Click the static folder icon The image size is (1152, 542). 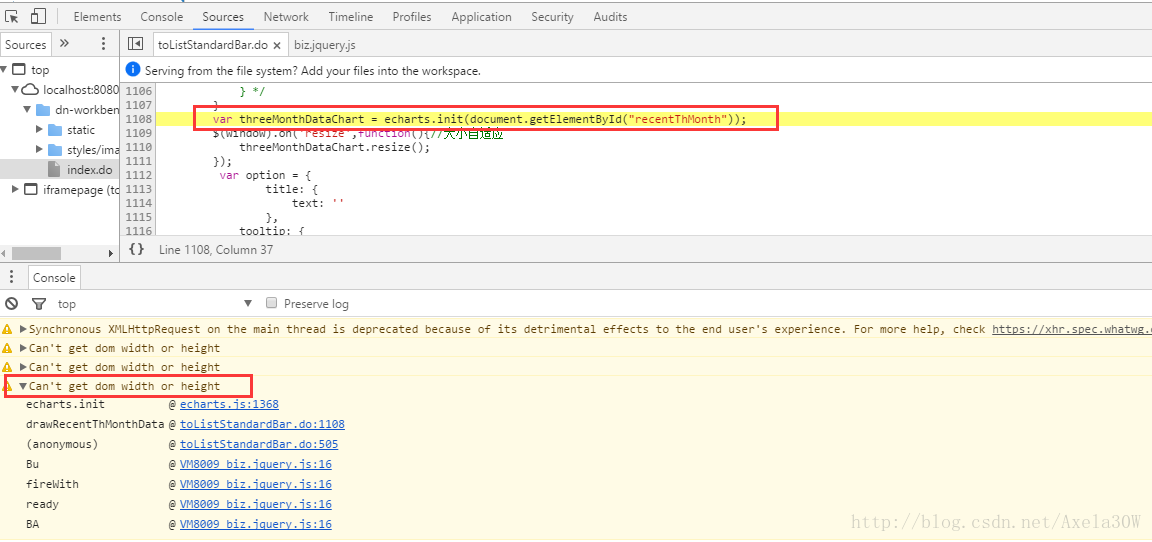click(x=55, y=129)
